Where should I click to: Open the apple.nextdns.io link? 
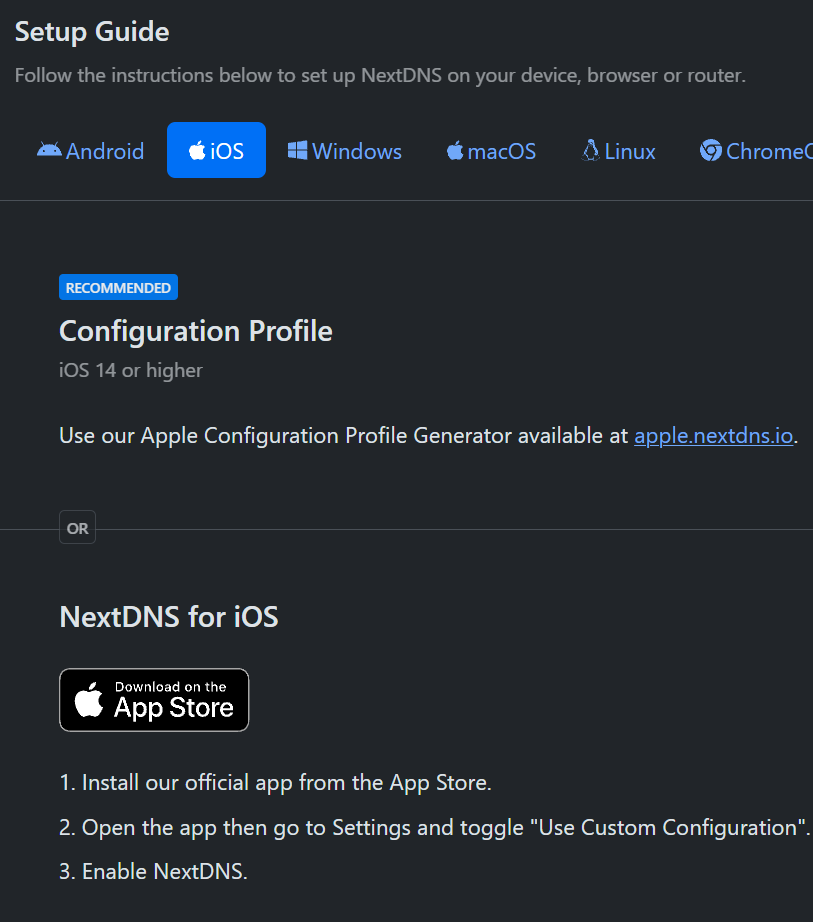pyautogui.click(x=713, y=436)
